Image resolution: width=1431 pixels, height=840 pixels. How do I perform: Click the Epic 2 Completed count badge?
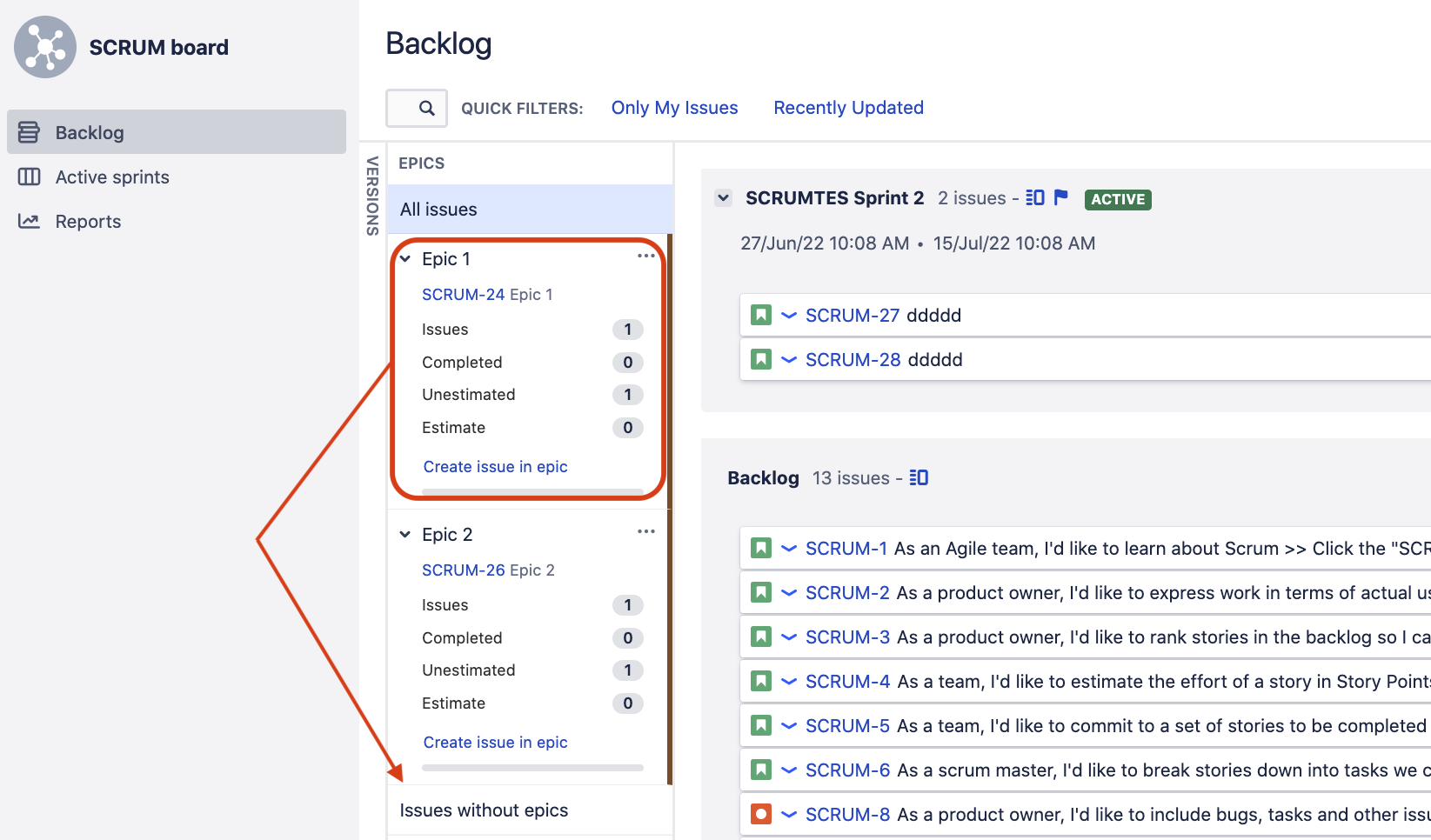click(628, 638)
